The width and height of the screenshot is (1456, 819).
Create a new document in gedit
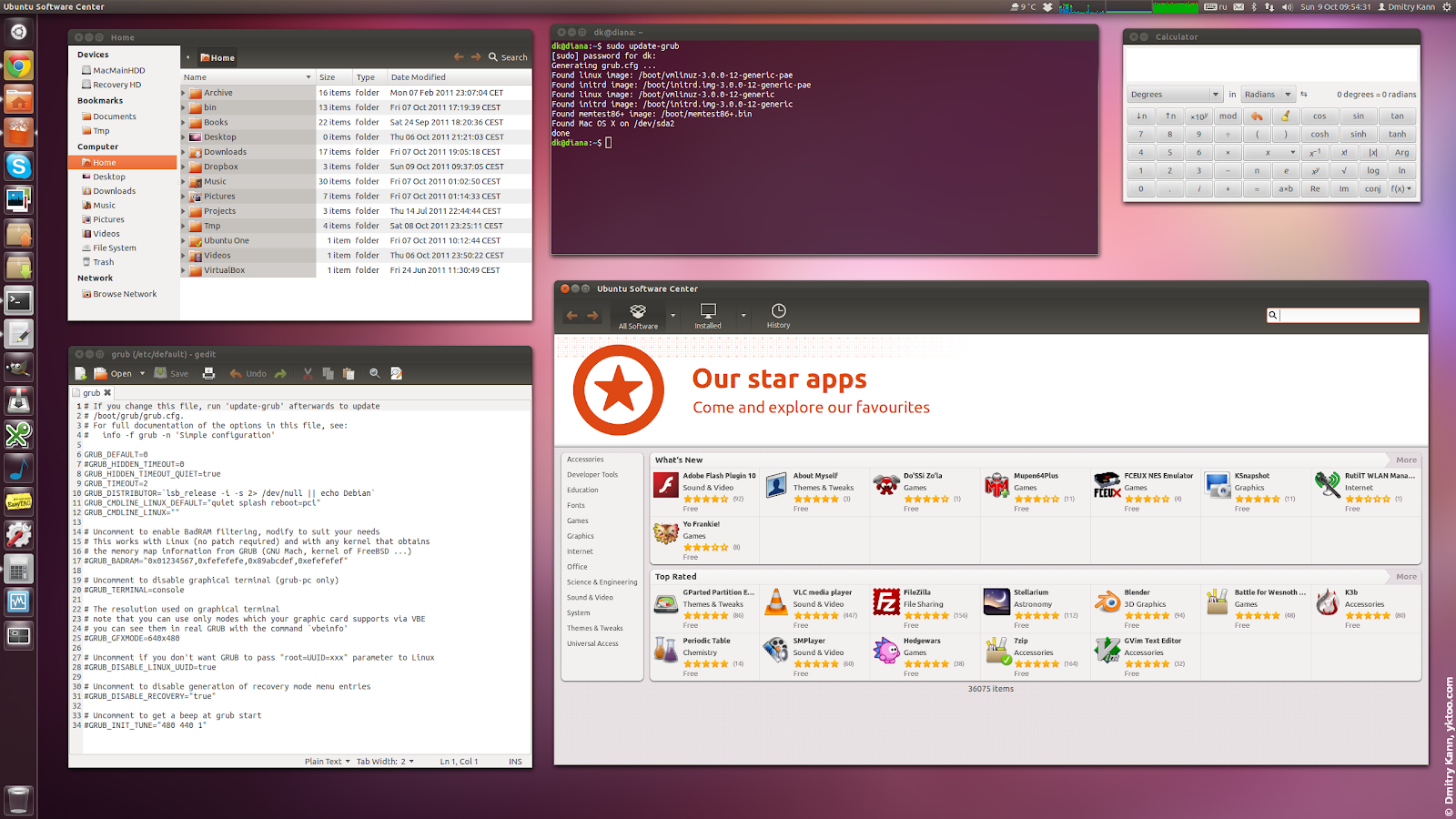tap(80, 373)
